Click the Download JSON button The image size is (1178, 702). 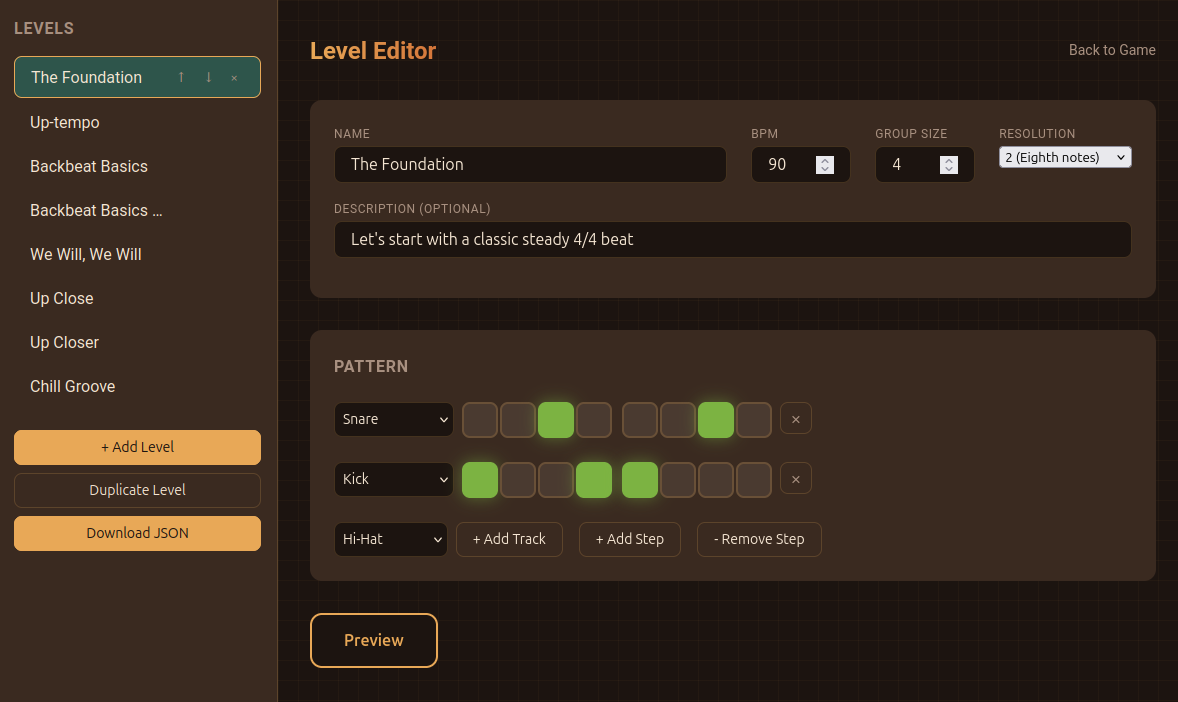coord(137,533)
